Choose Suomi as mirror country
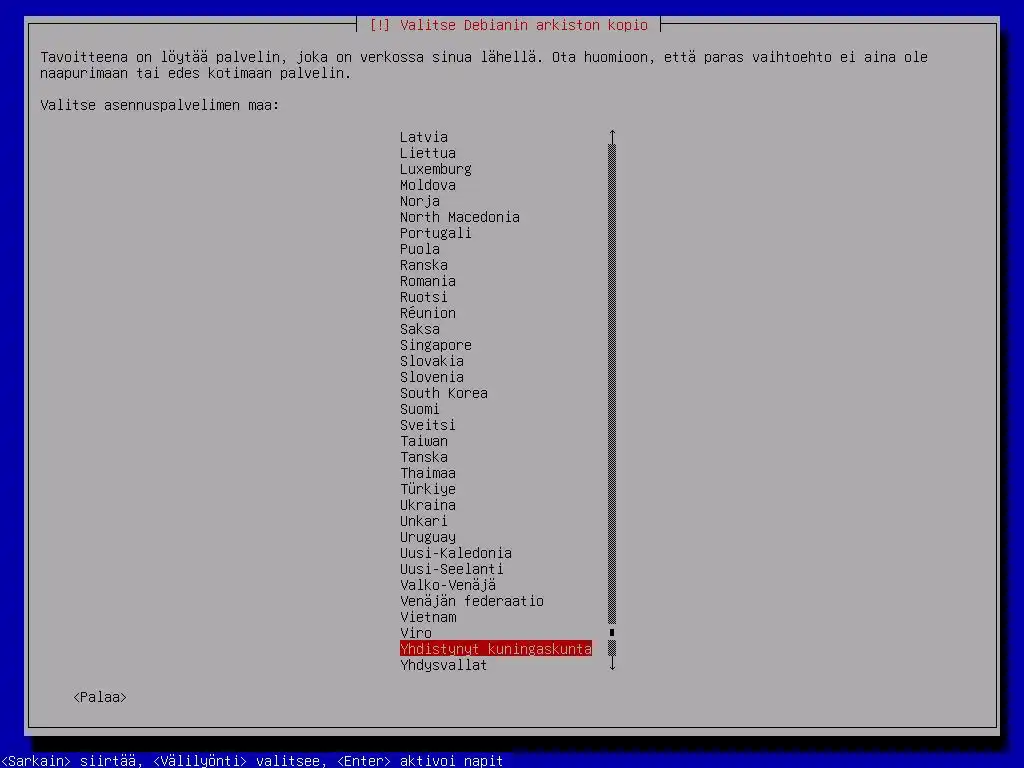 tap(420, 409)
